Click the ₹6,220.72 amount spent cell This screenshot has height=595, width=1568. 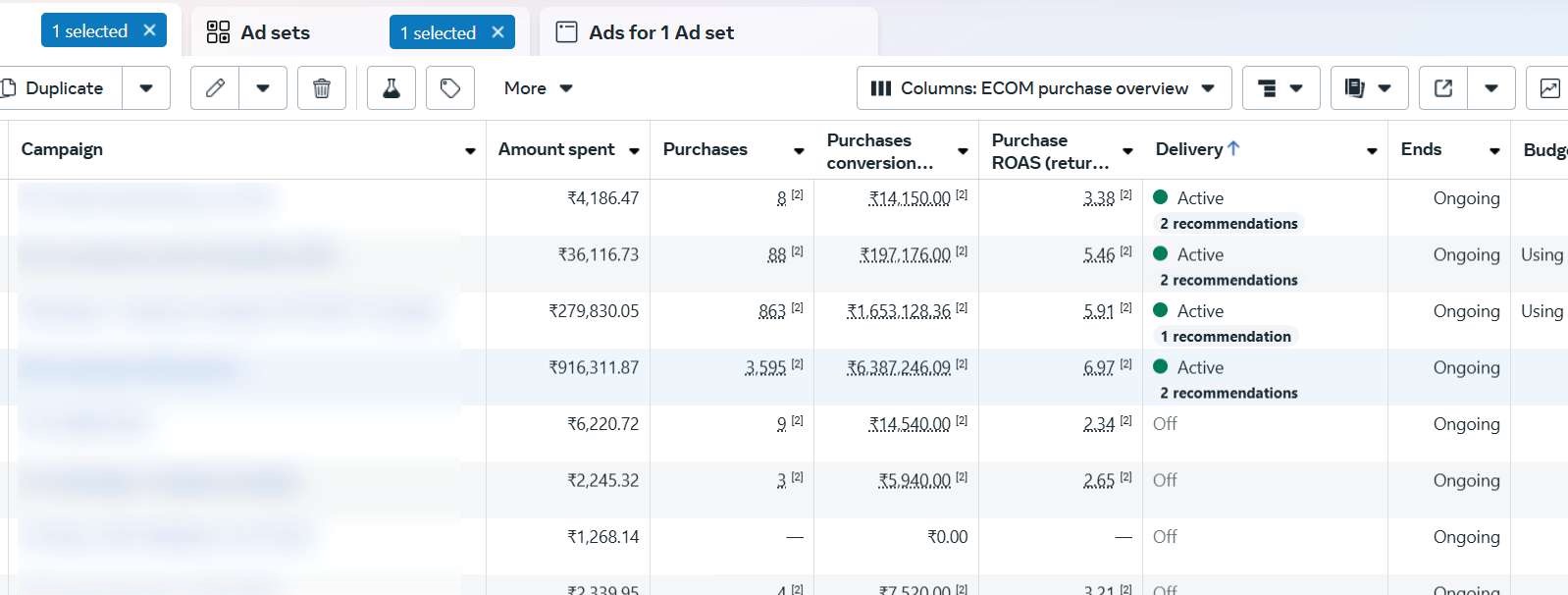pyautogui.click(x=602, y=424)
